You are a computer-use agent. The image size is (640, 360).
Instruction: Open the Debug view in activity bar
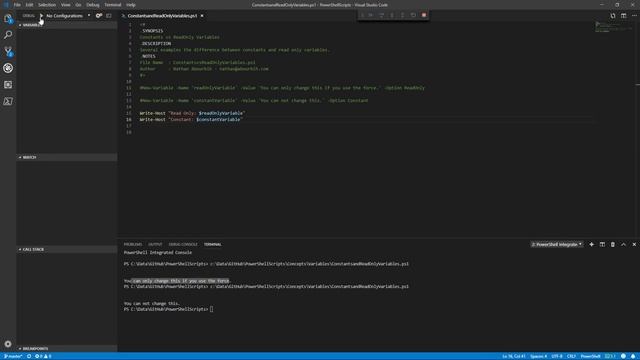(8, 68)
